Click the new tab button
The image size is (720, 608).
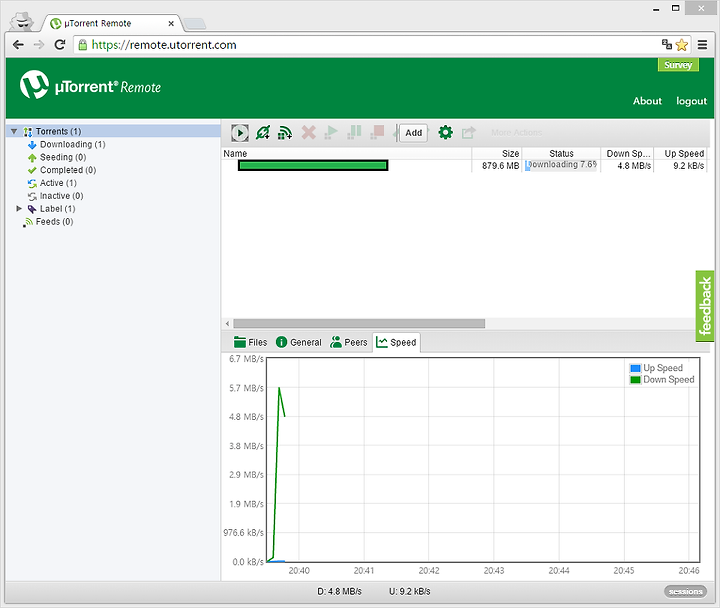[x=195, y=24]
